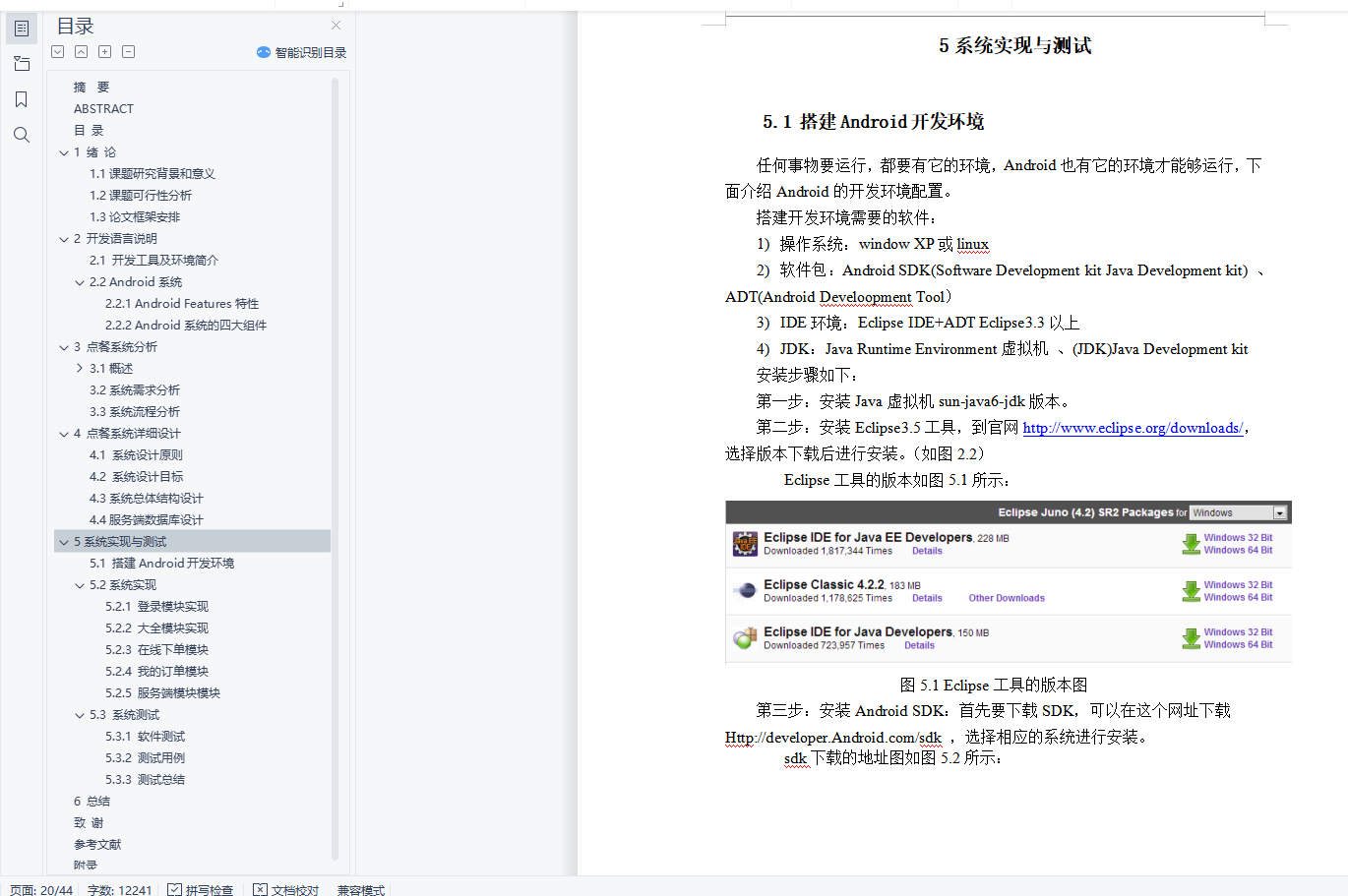Select '1.3 论文框架安排' entry
1348x896 pixels.
(x=135, y=217)
